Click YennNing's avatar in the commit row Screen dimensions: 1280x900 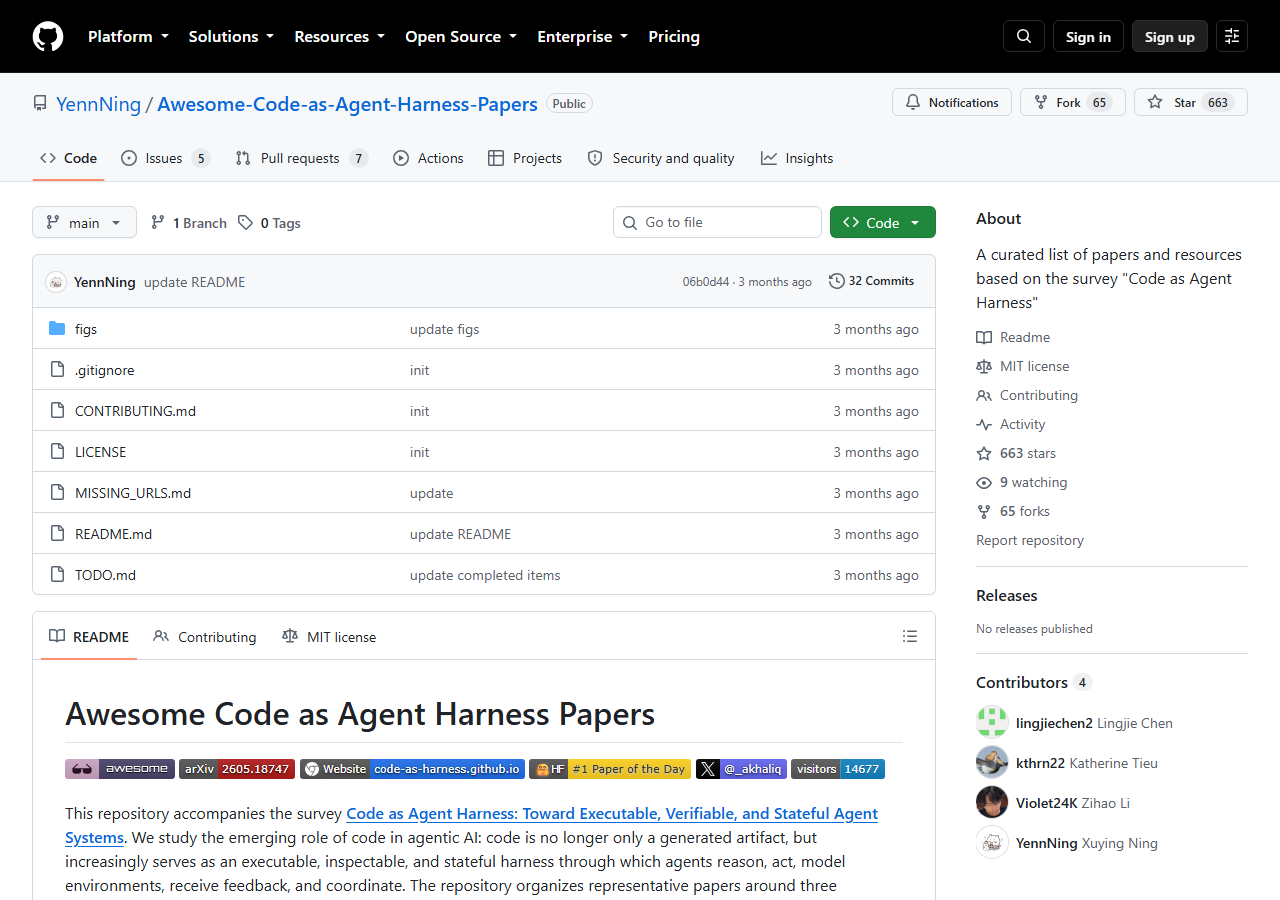[x=56, y=282]
